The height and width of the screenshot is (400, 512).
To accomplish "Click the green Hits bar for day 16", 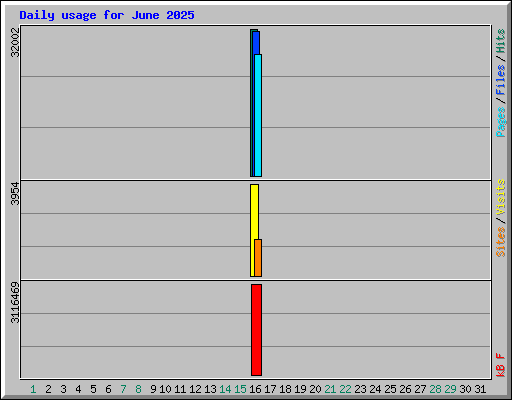I will (x=252, y=103).
